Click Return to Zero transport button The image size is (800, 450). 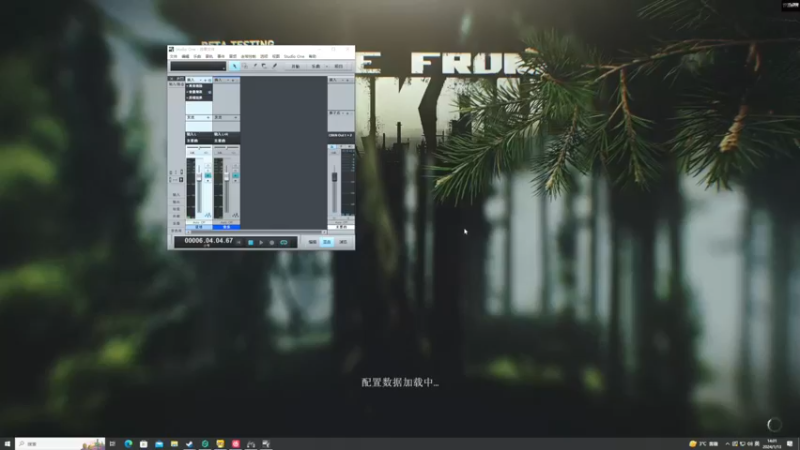pos(238,242)
